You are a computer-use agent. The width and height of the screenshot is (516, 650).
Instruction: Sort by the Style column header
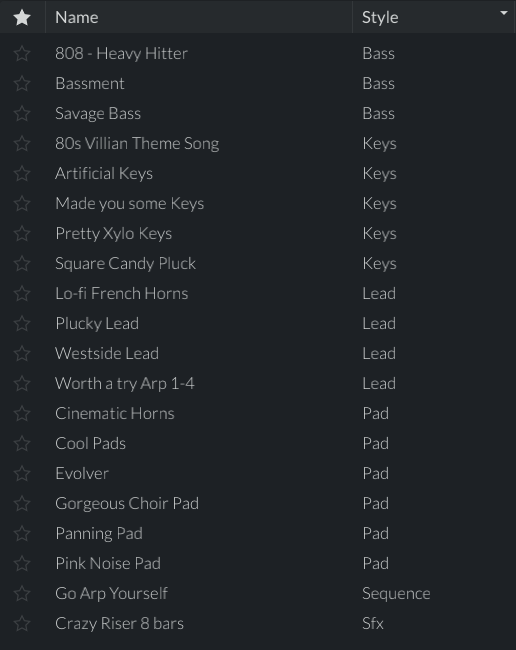434,17
